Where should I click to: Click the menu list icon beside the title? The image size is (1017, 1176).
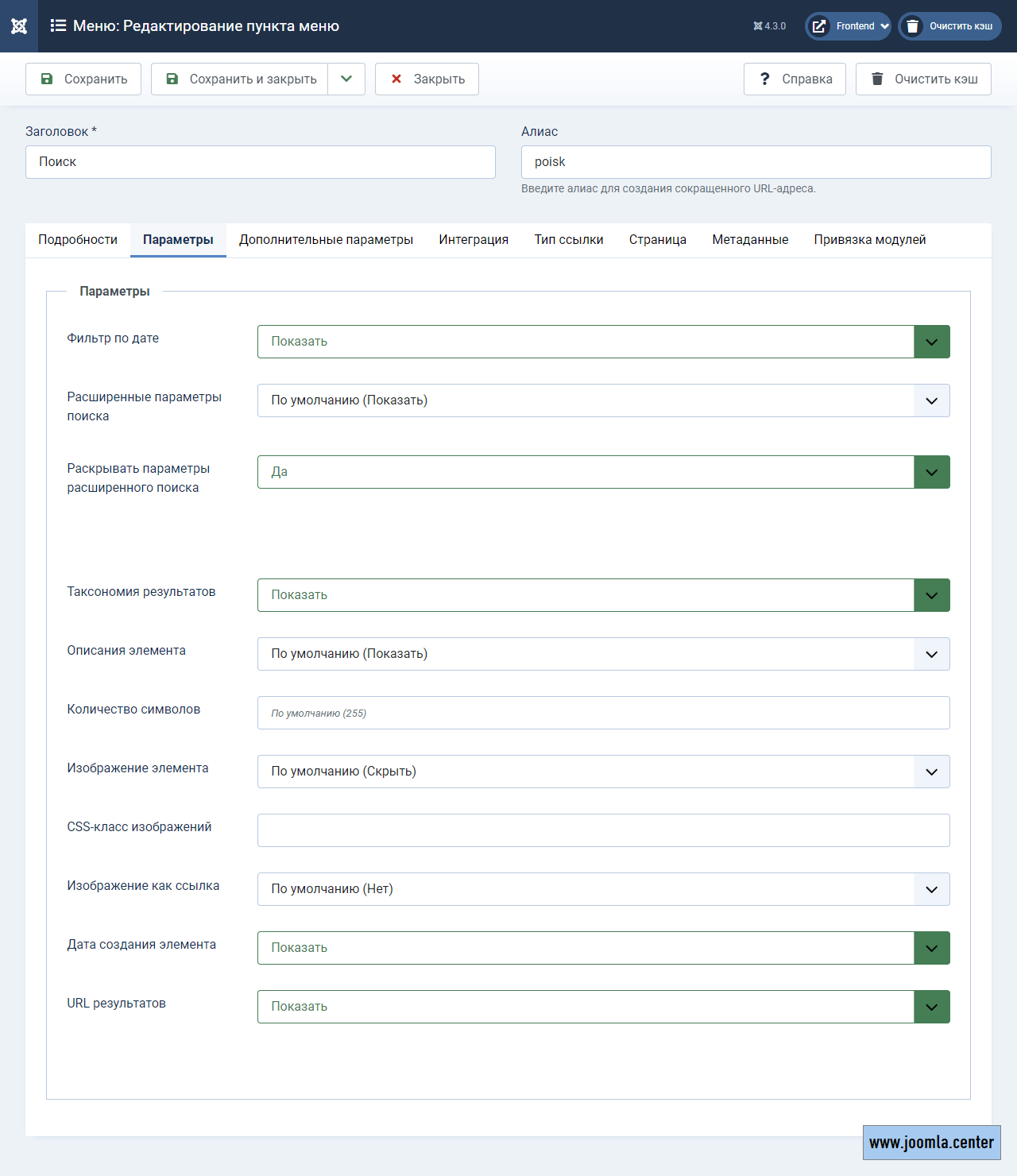click(x=58, y=26)
